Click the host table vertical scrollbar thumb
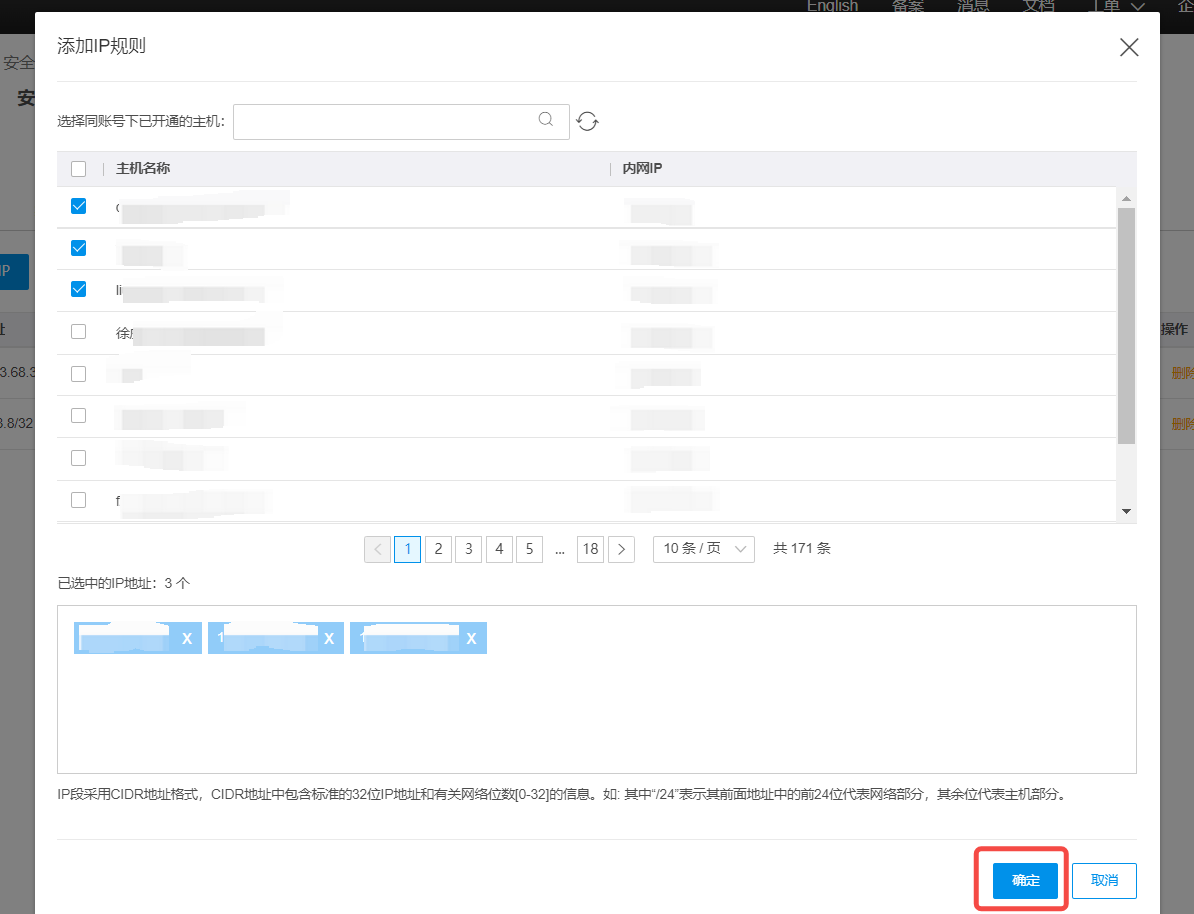1194x914 pixels. (x=1126, y=325)
